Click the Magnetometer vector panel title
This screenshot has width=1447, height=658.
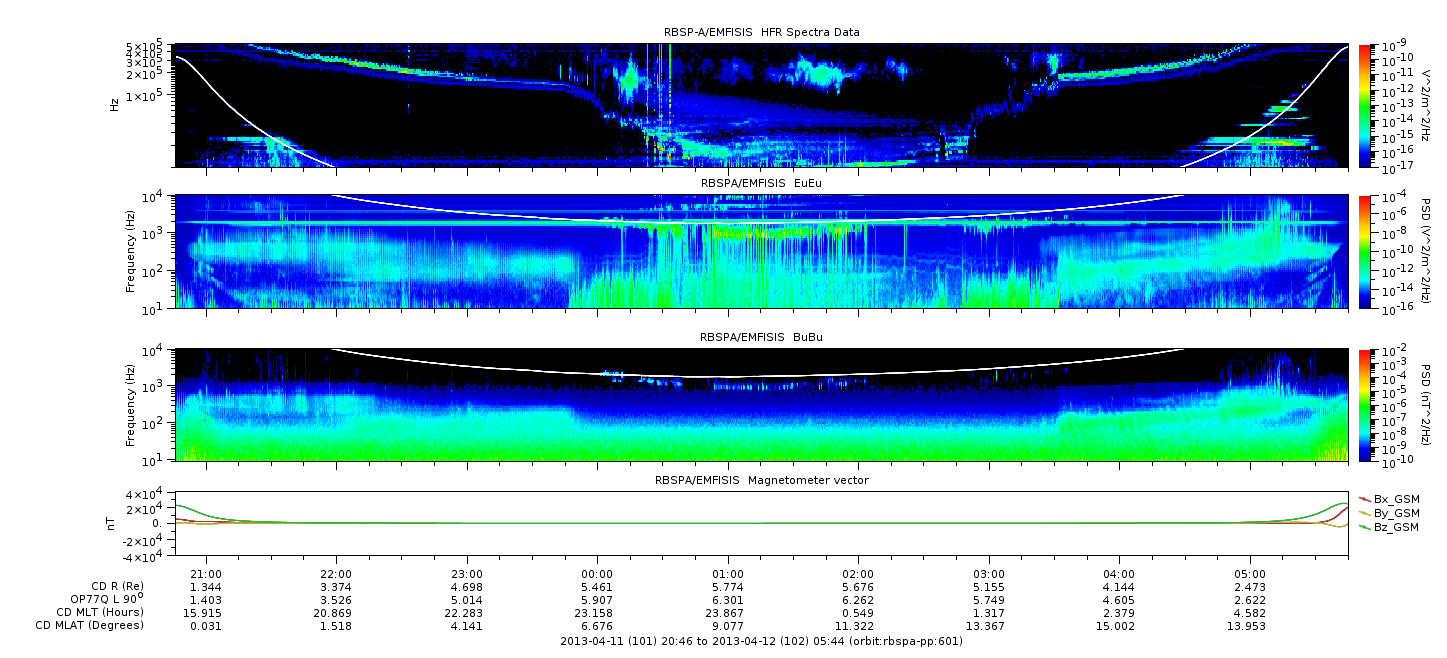[x=761, y=480]
